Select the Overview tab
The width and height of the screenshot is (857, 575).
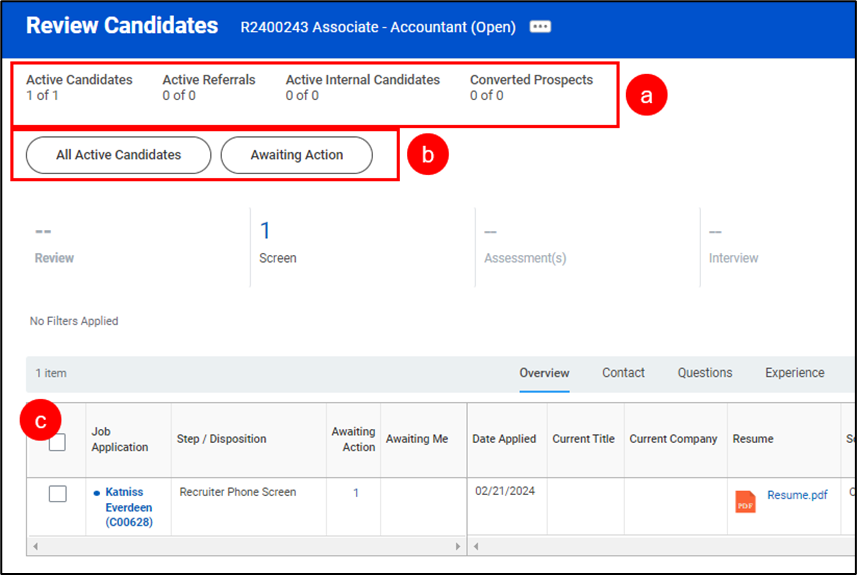point(544,373)
